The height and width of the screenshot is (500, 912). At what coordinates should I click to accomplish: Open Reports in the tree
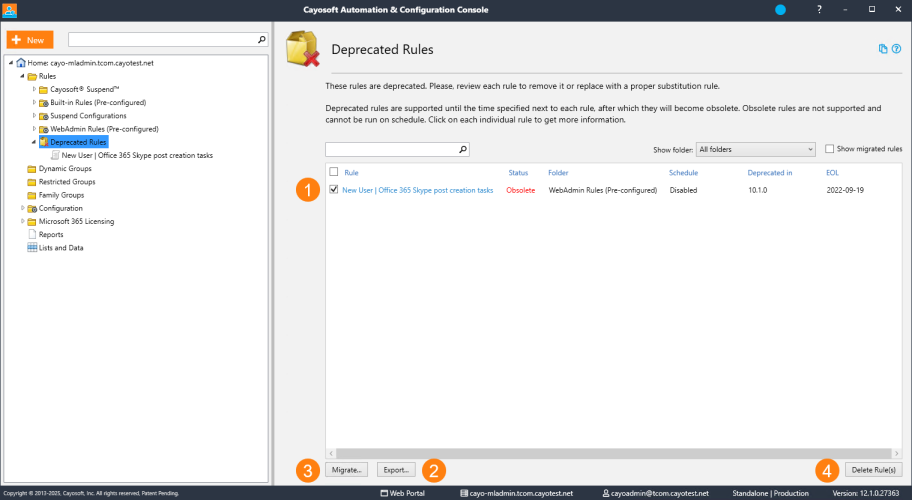pyautogui.click(x=51, y=234)
